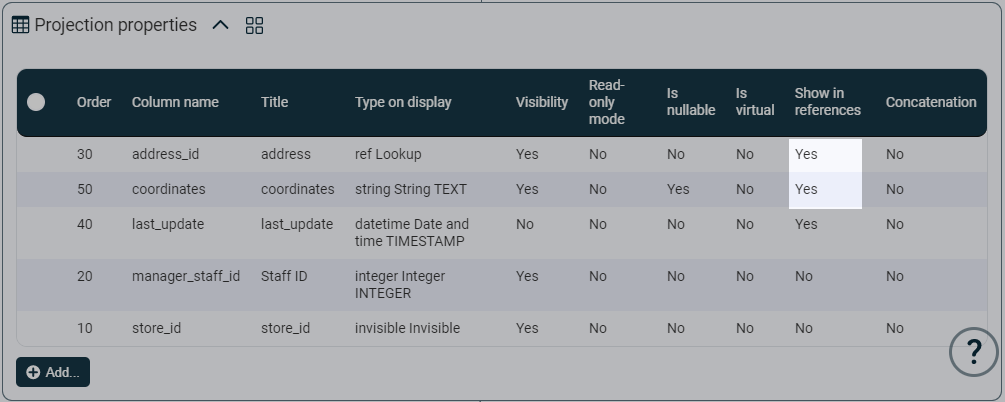Select the coordinates column name cell
Viewport: 1005px width, 402px height.
pyautogui.click(x=168, y=189)
